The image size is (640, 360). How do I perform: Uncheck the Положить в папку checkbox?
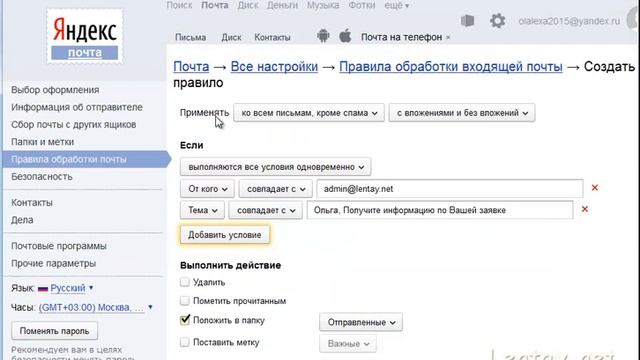[x=185, y=320]
